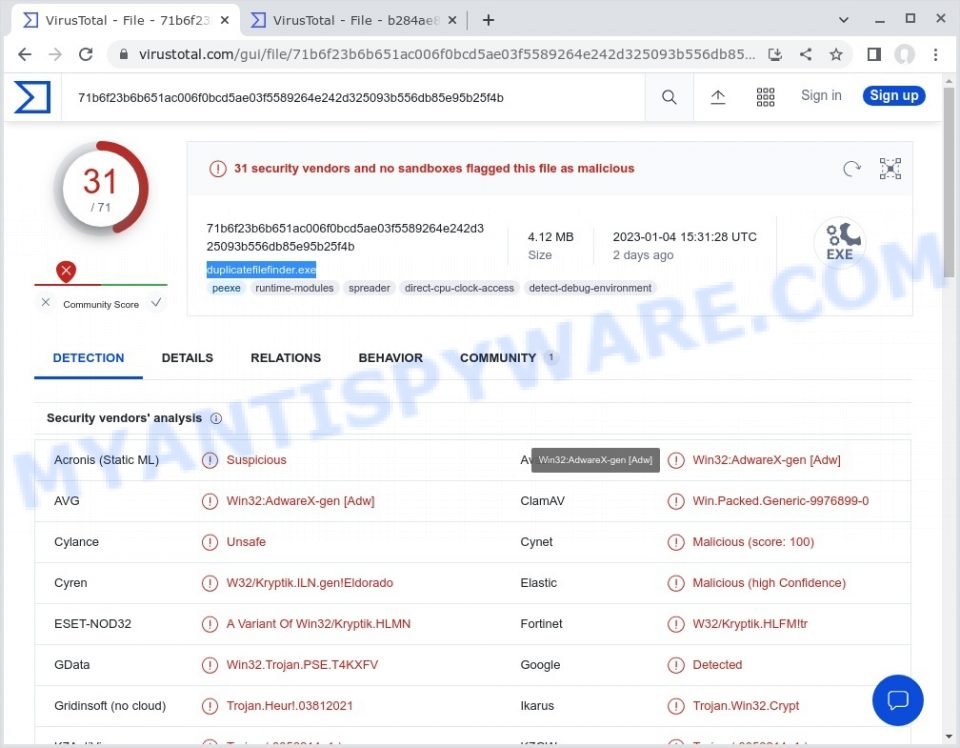Image resolution: width=960 pixels, height=748 pixels.
Task: Click Cynet Malicious (score: 100) result
Action: [x=753, y=542]
